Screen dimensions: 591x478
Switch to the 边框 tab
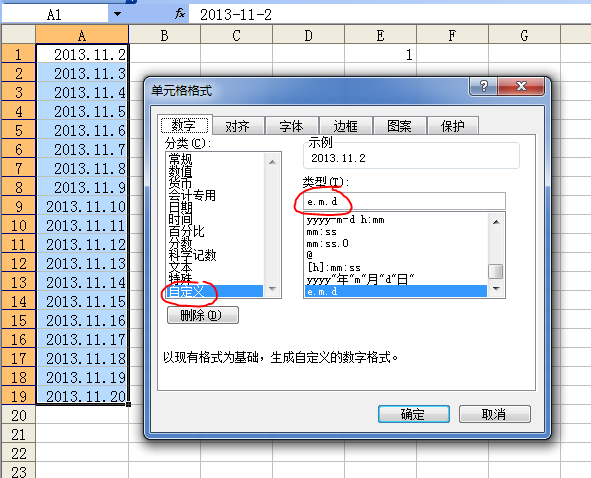(345, 126)
